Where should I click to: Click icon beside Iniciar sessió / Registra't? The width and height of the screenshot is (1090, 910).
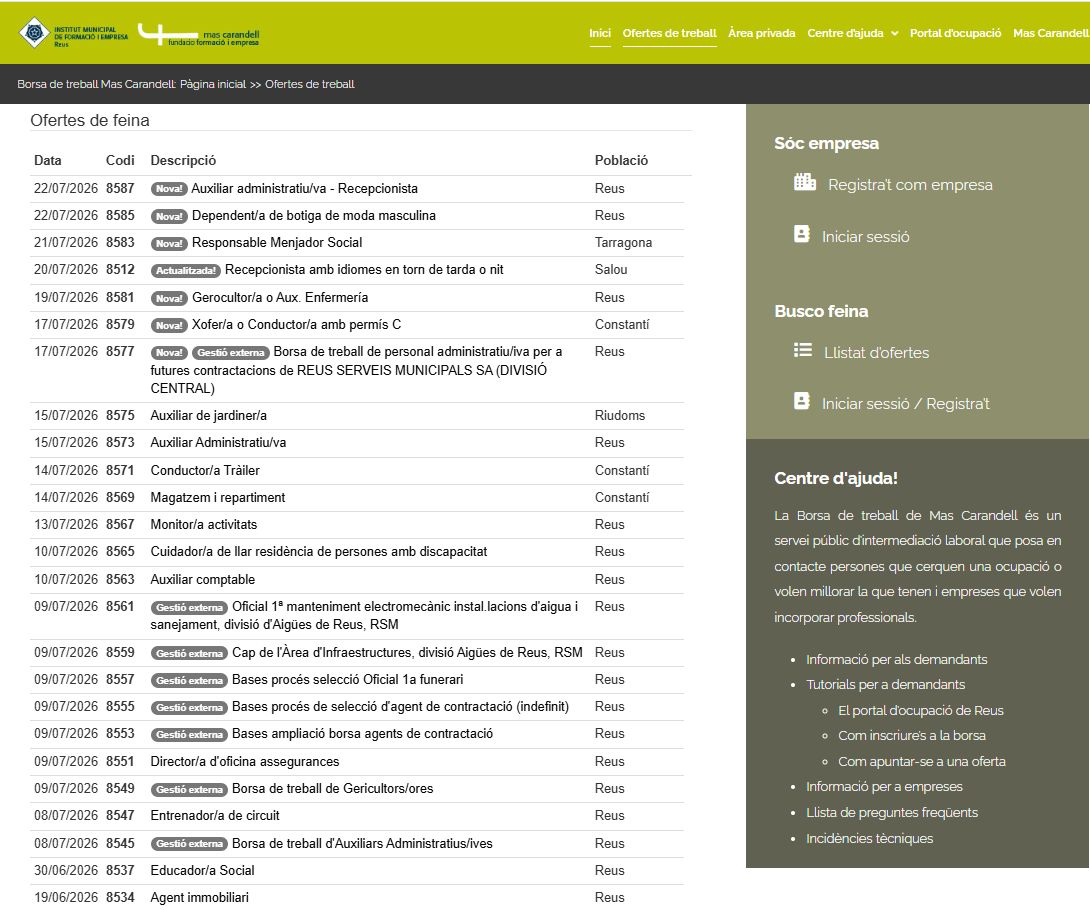pos(802,401)
